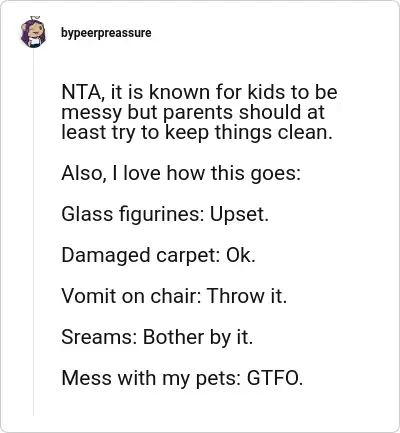
Task: Select the word 'parents' in the comment
Action: tap(199, 113)
